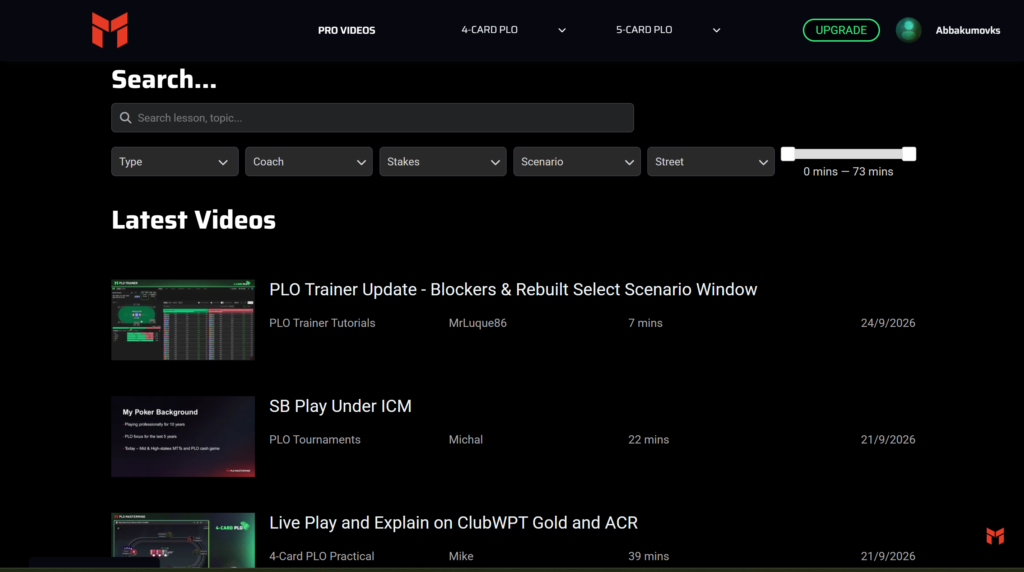
Task: Open the PLO Trainer Update video thumbnail
Action: tap(183, 320)
